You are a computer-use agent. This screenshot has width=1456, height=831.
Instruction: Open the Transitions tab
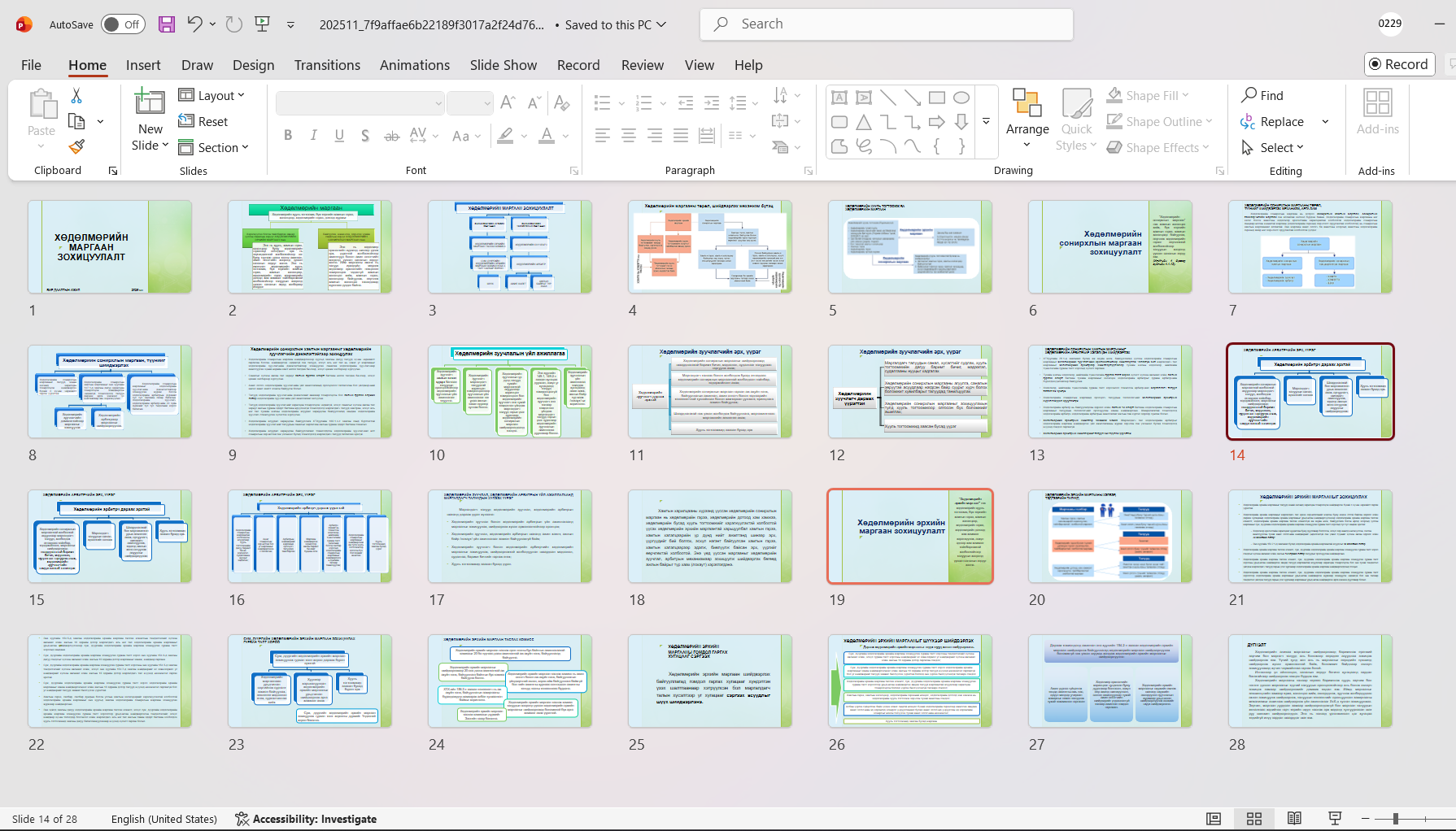tap(327, 65)
